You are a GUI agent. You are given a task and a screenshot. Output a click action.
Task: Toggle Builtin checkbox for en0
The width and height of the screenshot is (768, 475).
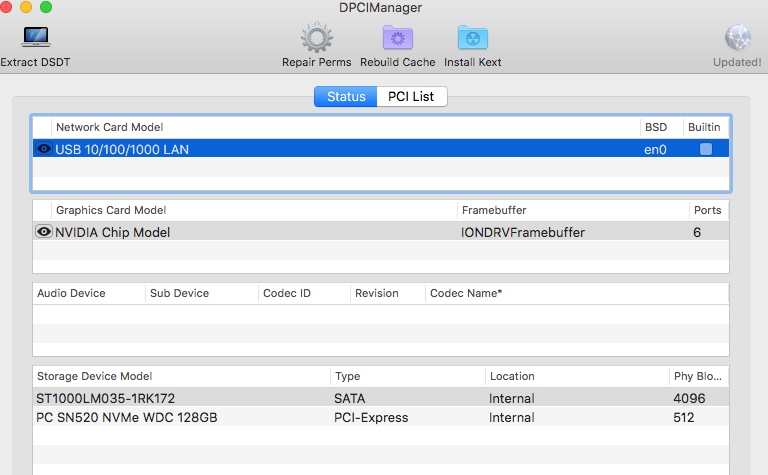(706, 149)
